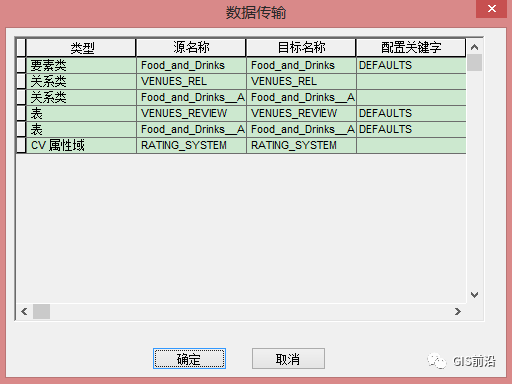Screen dimensions: 512x384
Task: Click empty keyword cell in RATING_SYSTEM row
Action: (411, 145)
